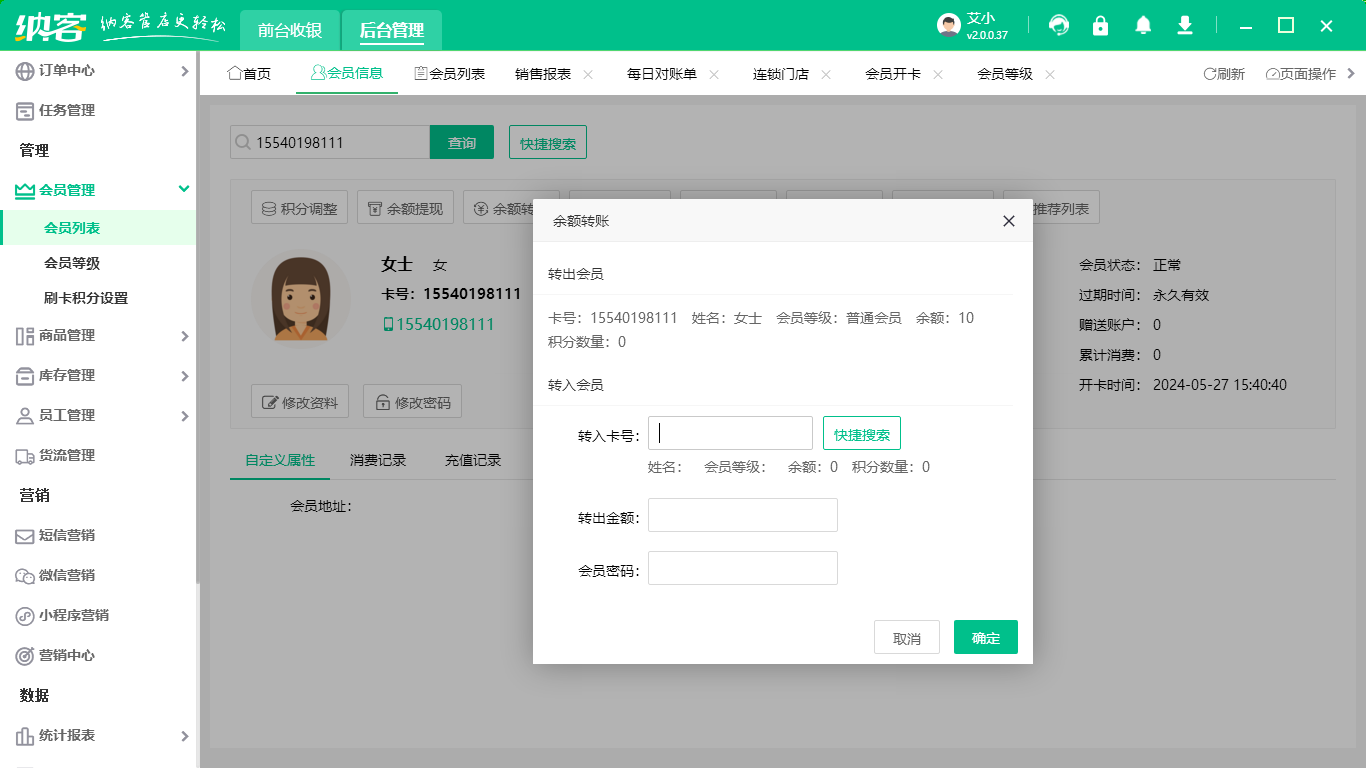Open the notification bell in the title bar
The image size is (1366, 768).
pyautogui.click(x=1143, y=25)
